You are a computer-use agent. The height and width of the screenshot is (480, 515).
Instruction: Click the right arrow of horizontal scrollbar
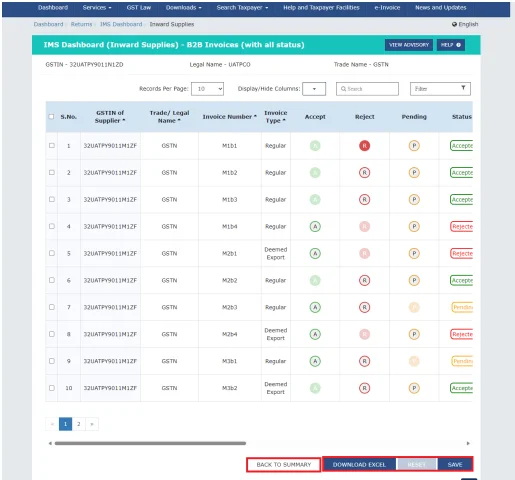[468, 443]
